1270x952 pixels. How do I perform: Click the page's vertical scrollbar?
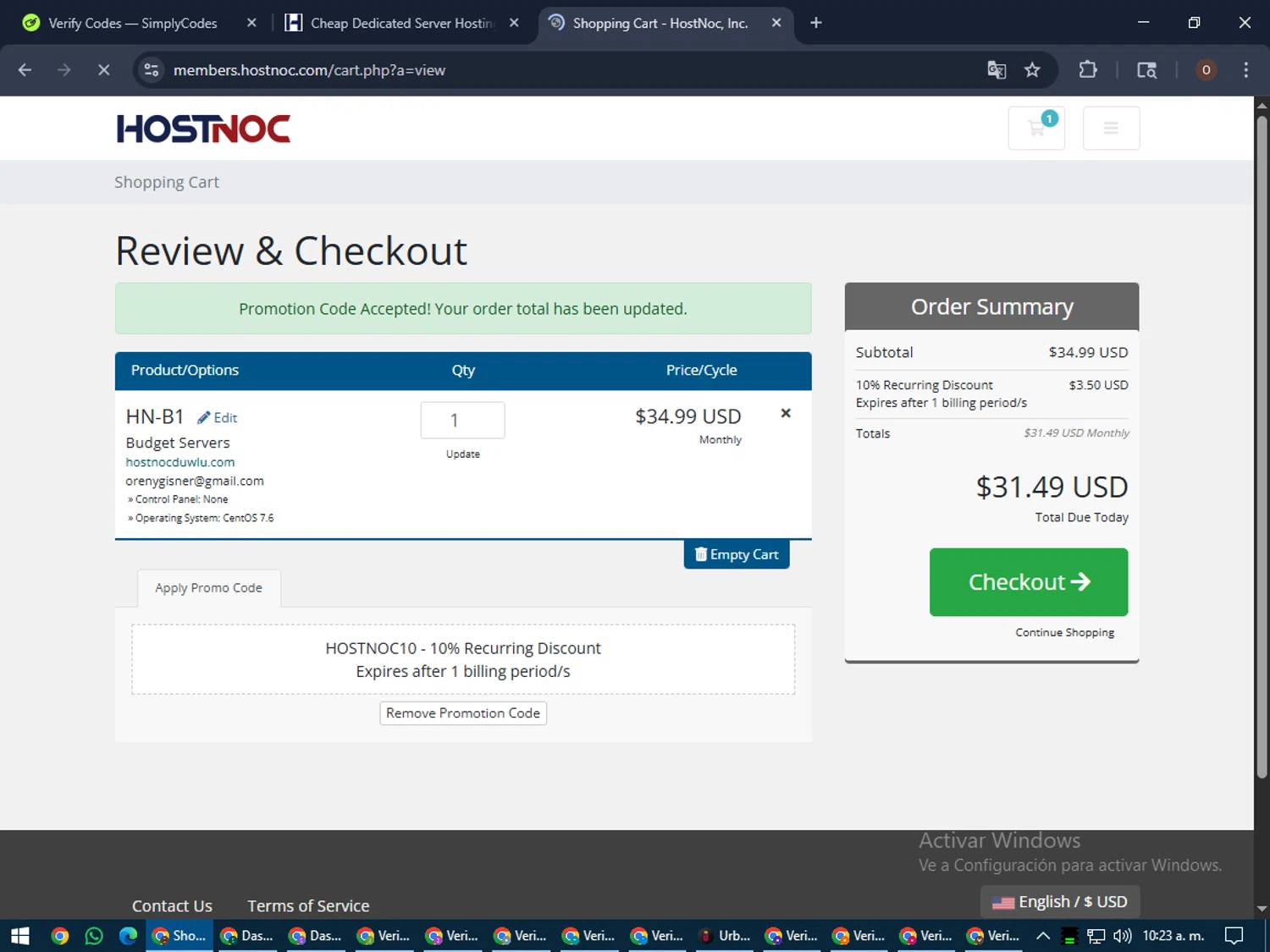pos(1262,447)
